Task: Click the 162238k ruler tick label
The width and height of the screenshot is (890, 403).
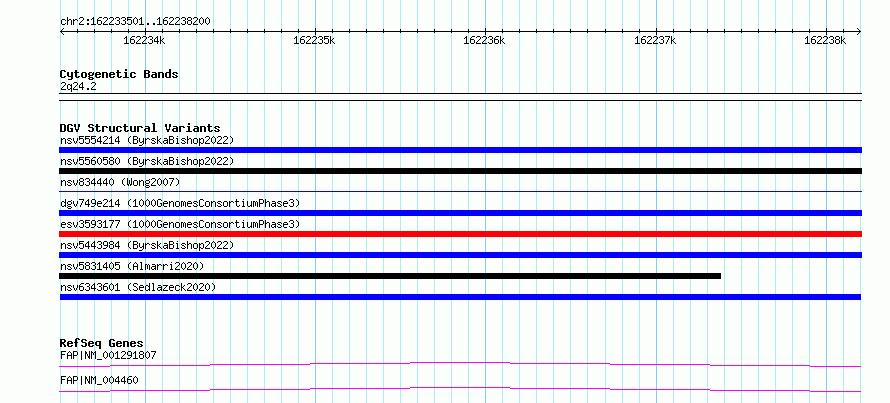Action: point(825,40)
